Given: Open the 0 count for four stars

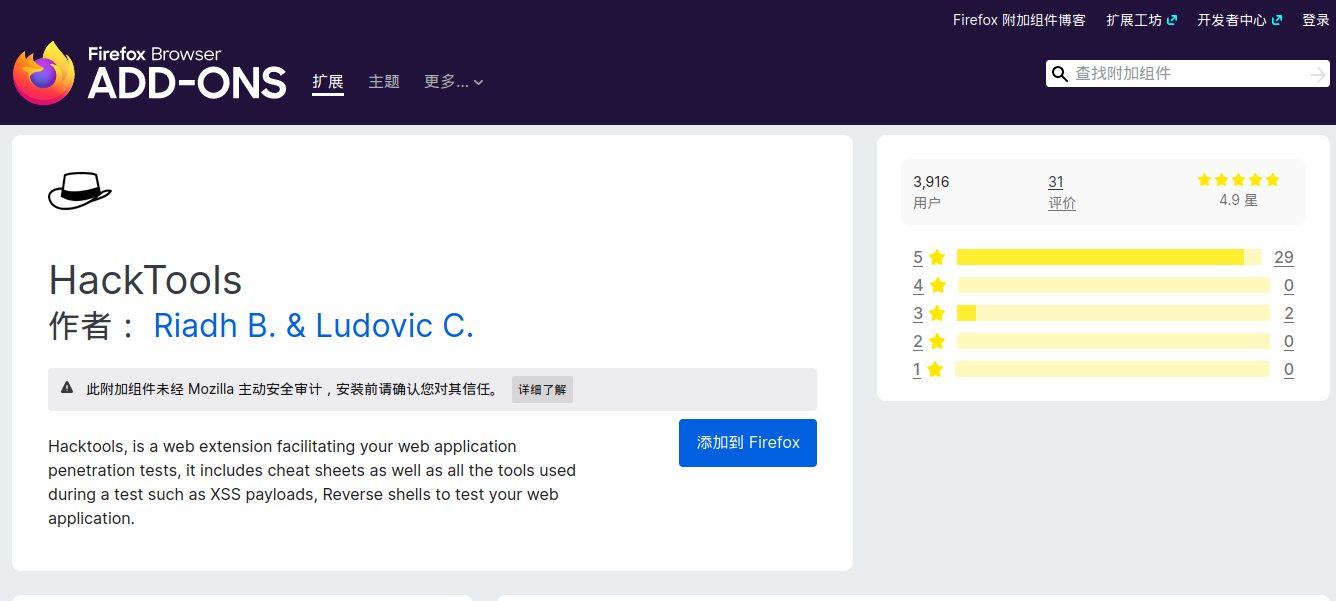Looking at the screenshot, I should point(1289,285).
